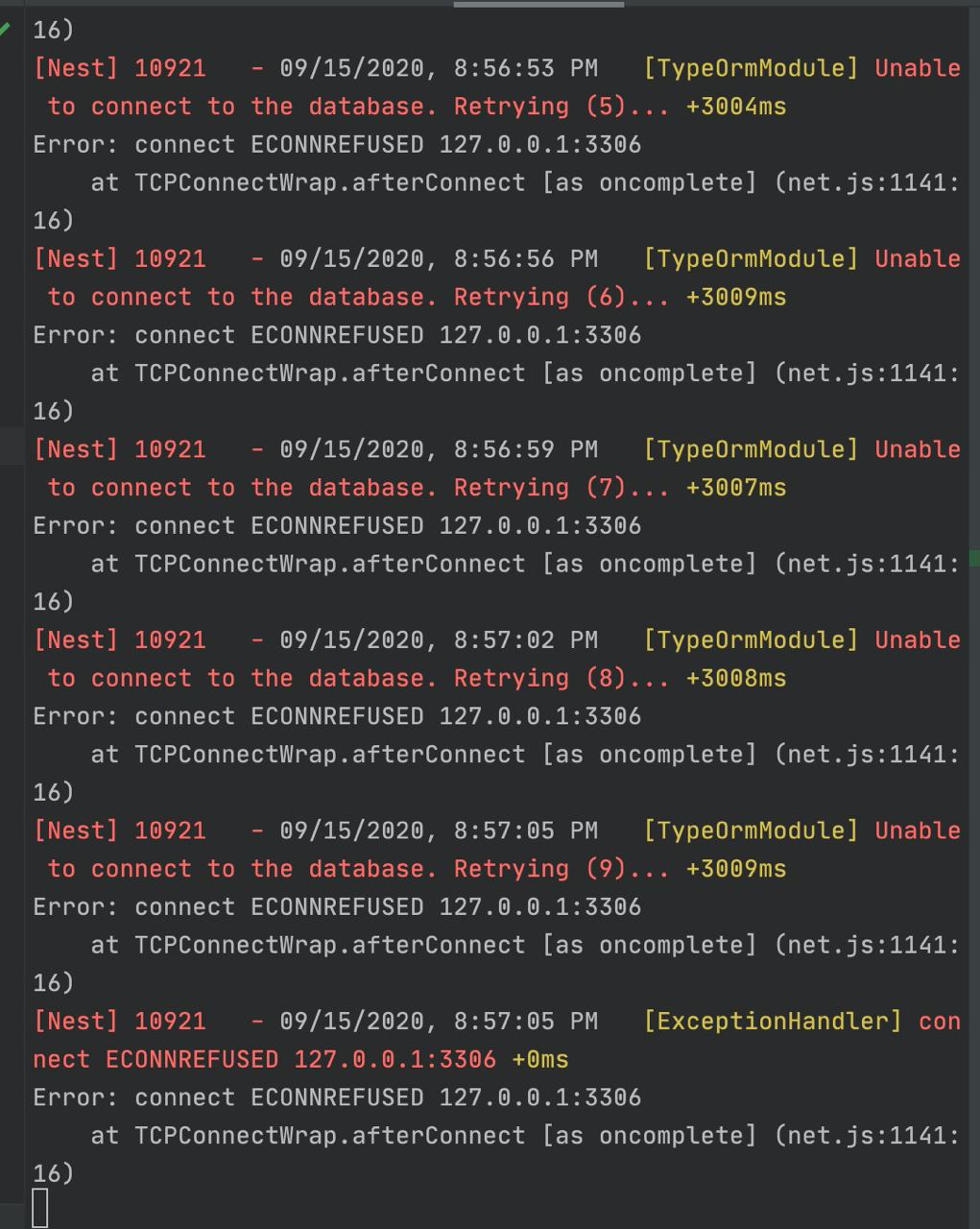980x1229 pixels.
Task: Click the "Retrying (9)..." message text
Action: [561, 869]
